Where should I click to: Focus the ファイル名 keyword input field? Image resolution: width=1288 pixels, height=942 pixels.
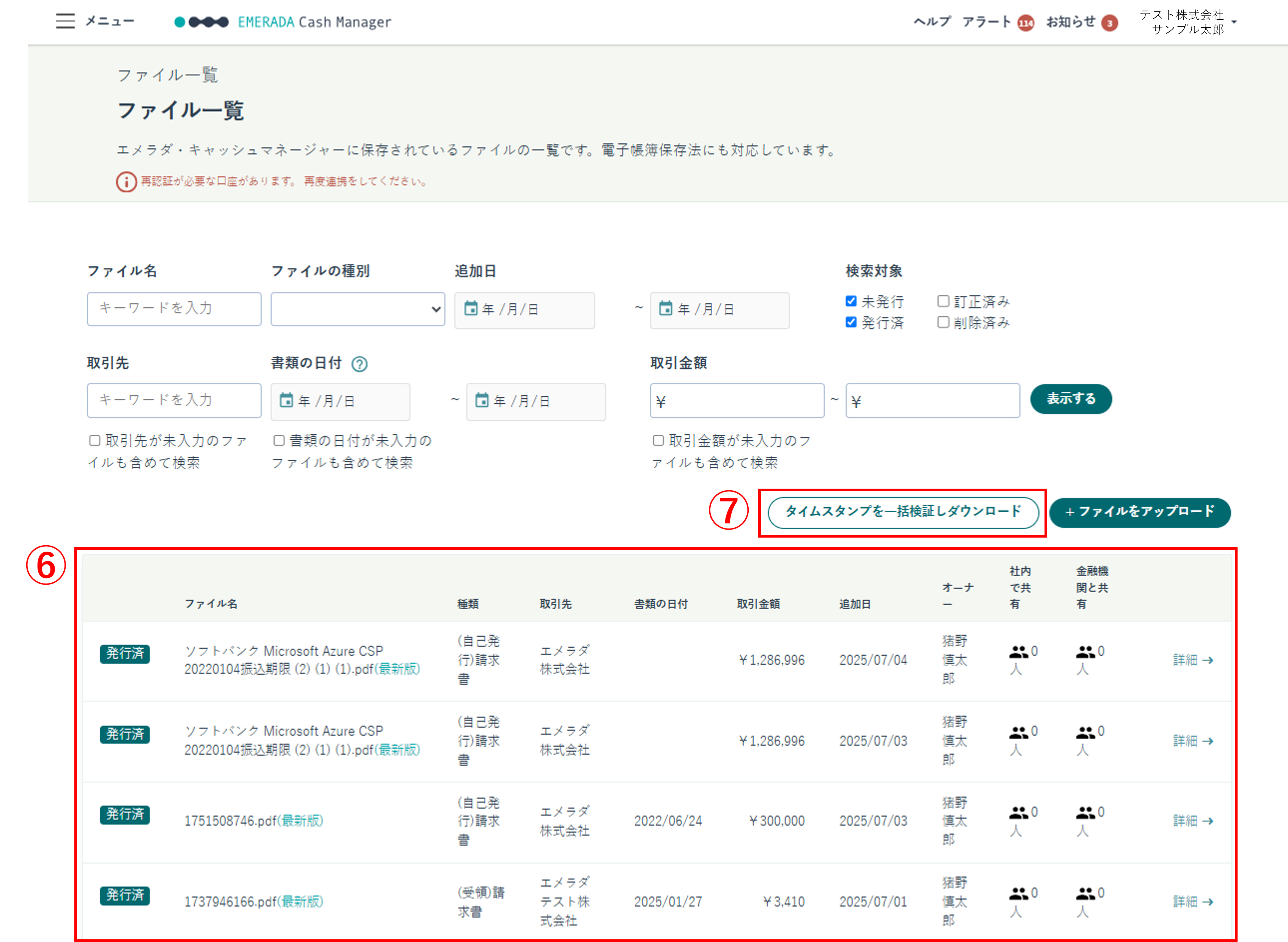174,309
